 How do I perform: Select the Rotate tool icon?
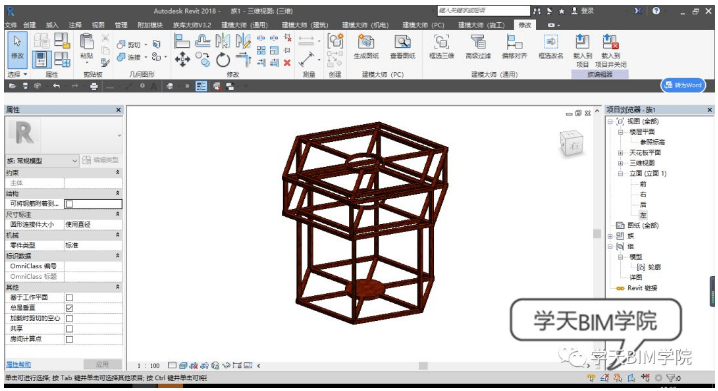coord(223,60)
